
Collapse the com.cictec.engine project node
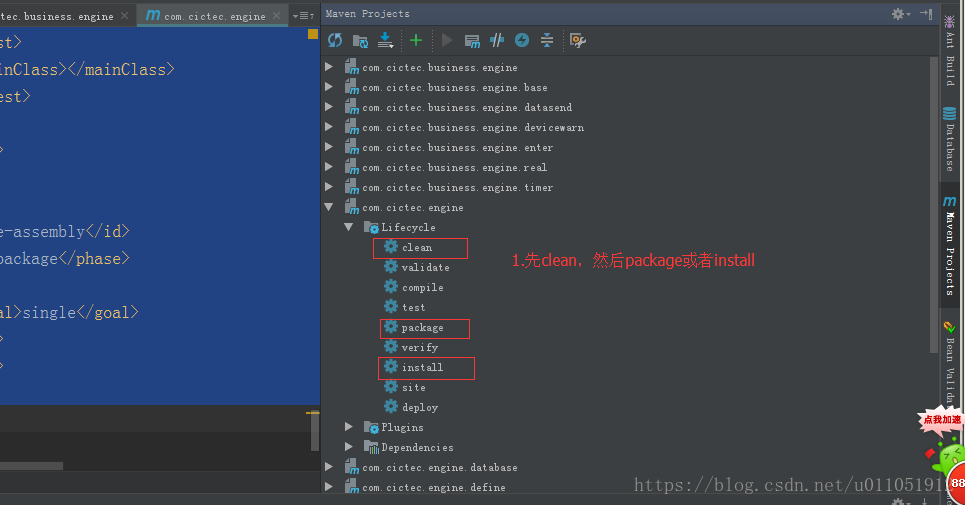[x=329, y=207]
